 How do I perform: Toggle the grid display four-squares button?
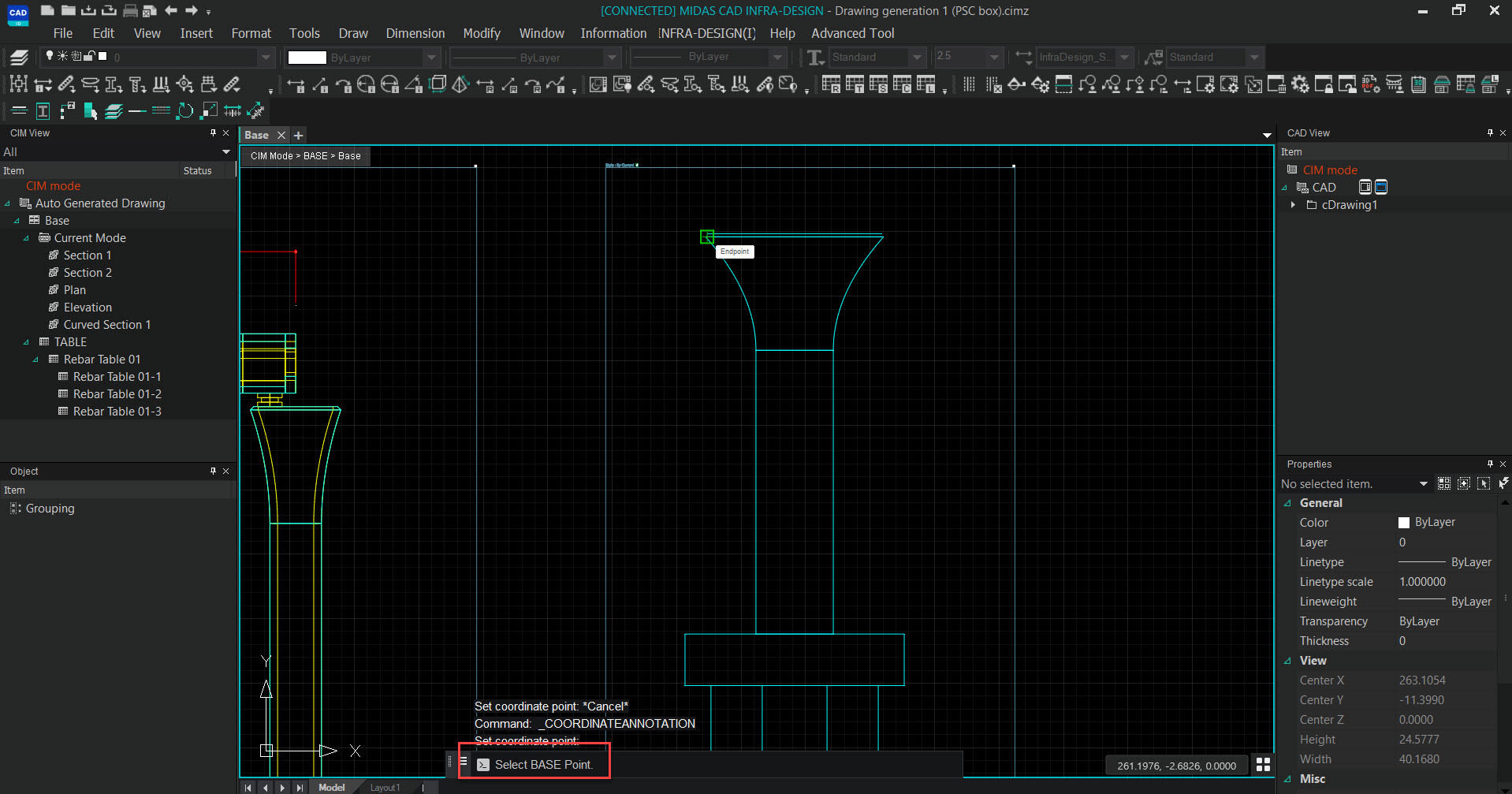[x=1263, y=765]
